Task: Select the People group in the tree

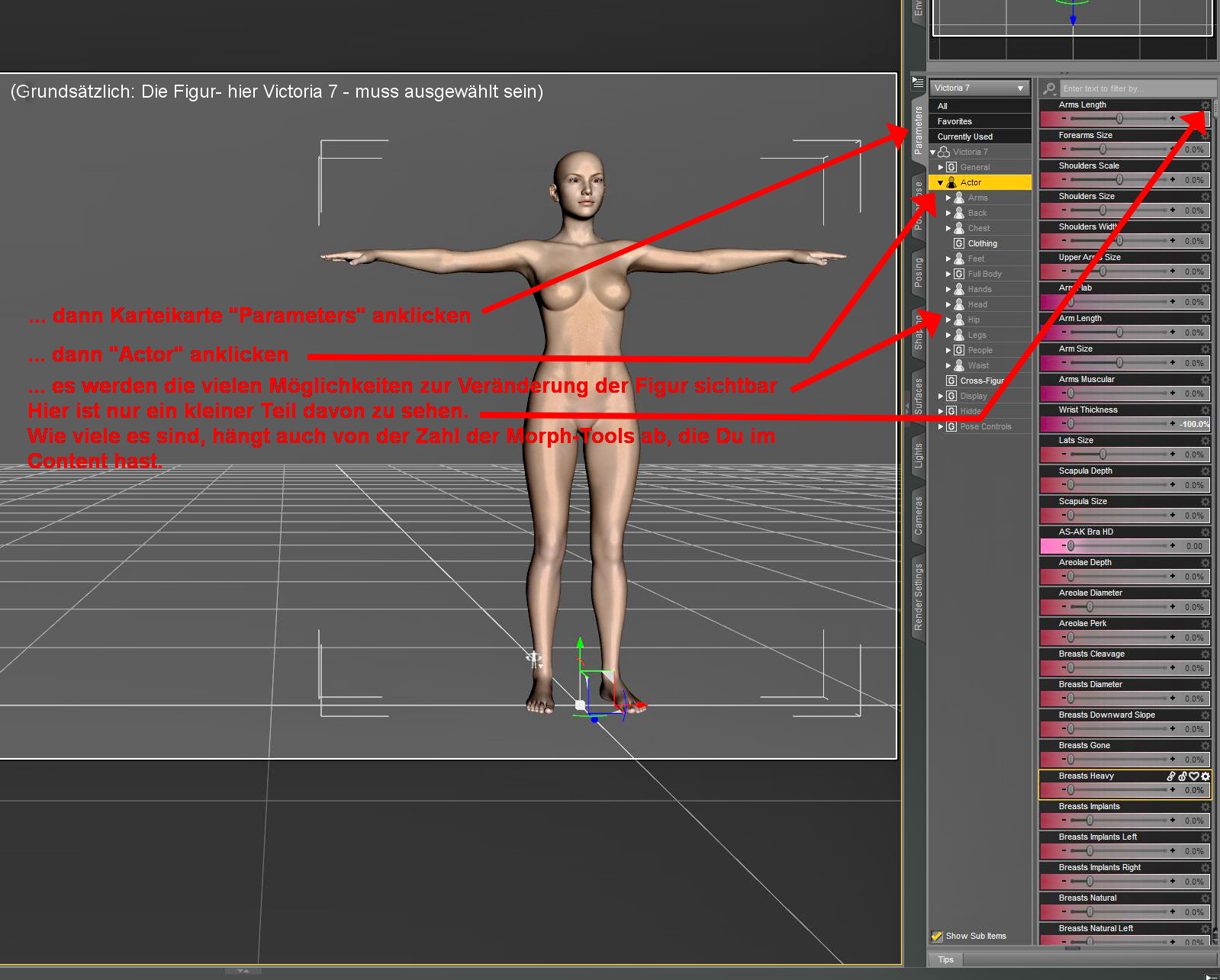Action: tap(980, 350)
